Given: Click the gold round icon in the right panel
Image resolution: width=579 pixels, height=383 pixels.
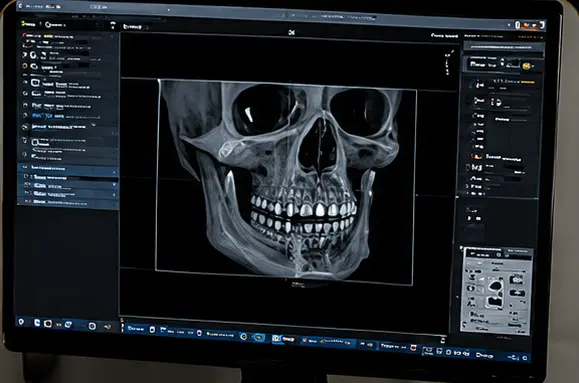Looking at the screenshot, I should (x=527, y=66).
